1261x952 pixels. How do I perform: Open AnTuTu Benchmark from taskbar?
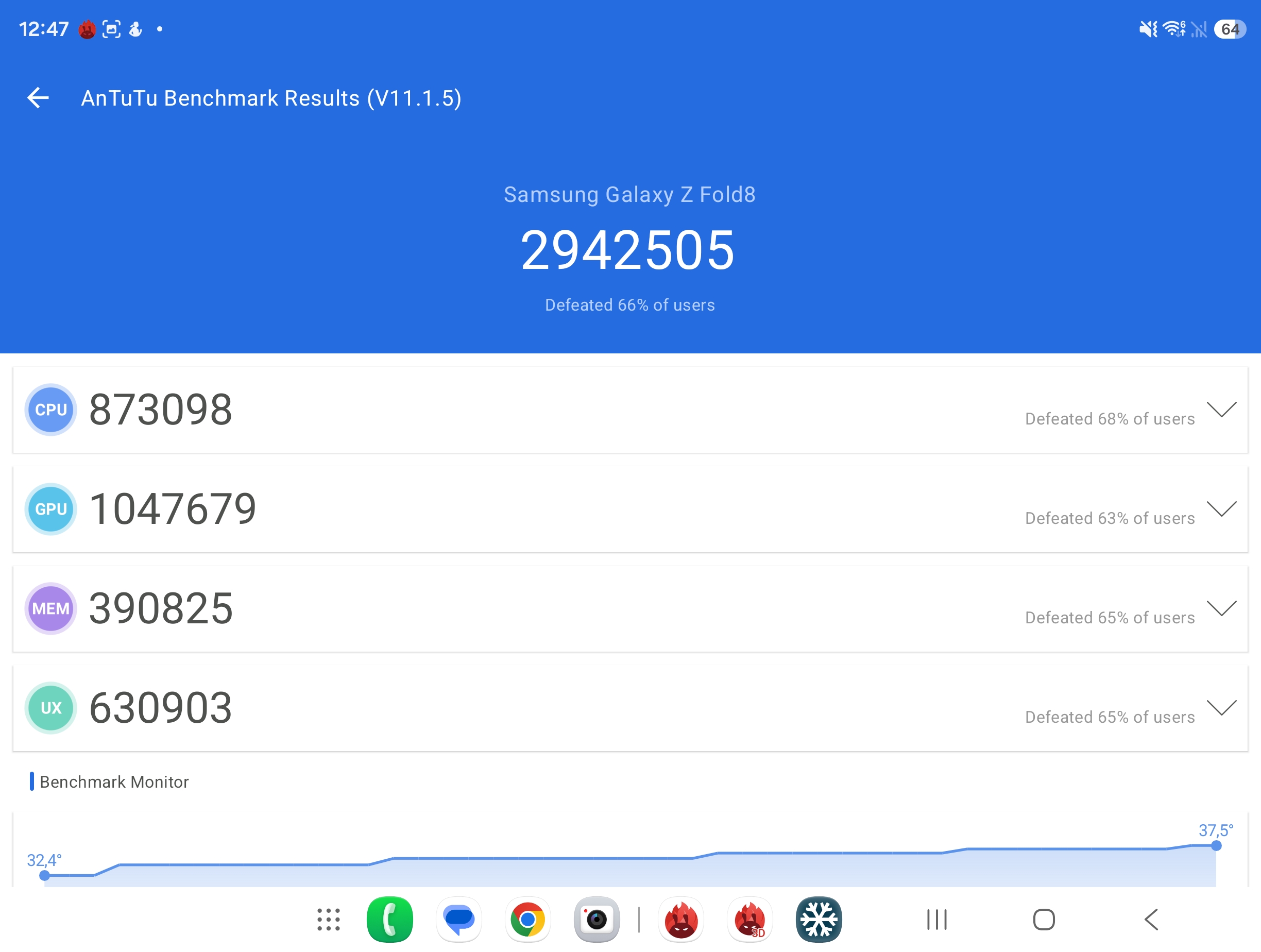click(x=680, y=919)
